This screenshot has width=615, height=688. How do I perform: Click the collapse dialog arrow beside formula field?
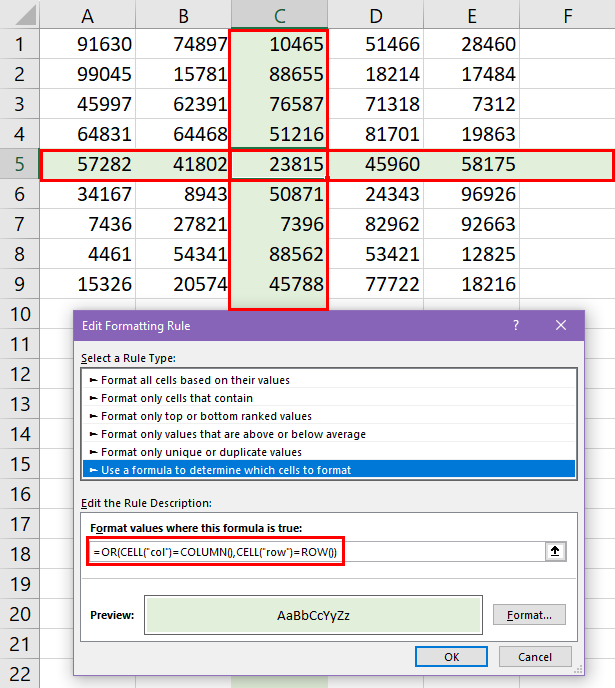pyautogui.click(x=555, y=552)
